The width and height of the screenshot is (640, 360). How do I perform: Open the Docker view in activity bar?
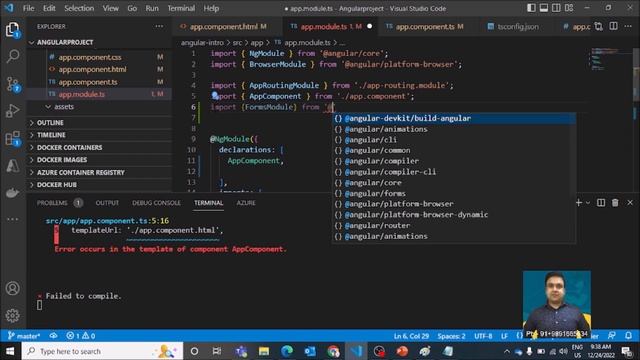[13, 192]
